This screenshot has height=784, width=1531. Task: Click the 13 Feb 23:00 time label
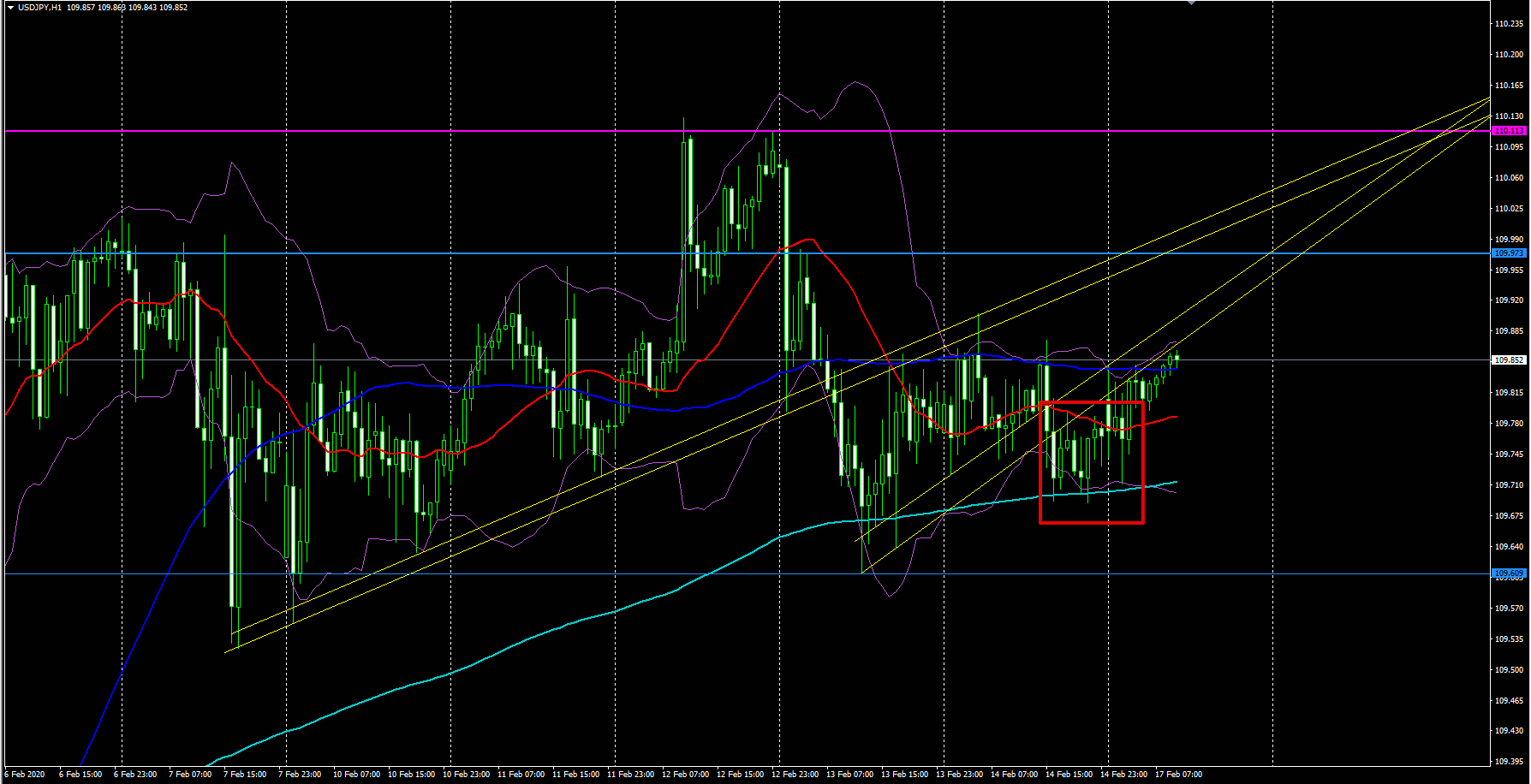[x=959, y=775]
